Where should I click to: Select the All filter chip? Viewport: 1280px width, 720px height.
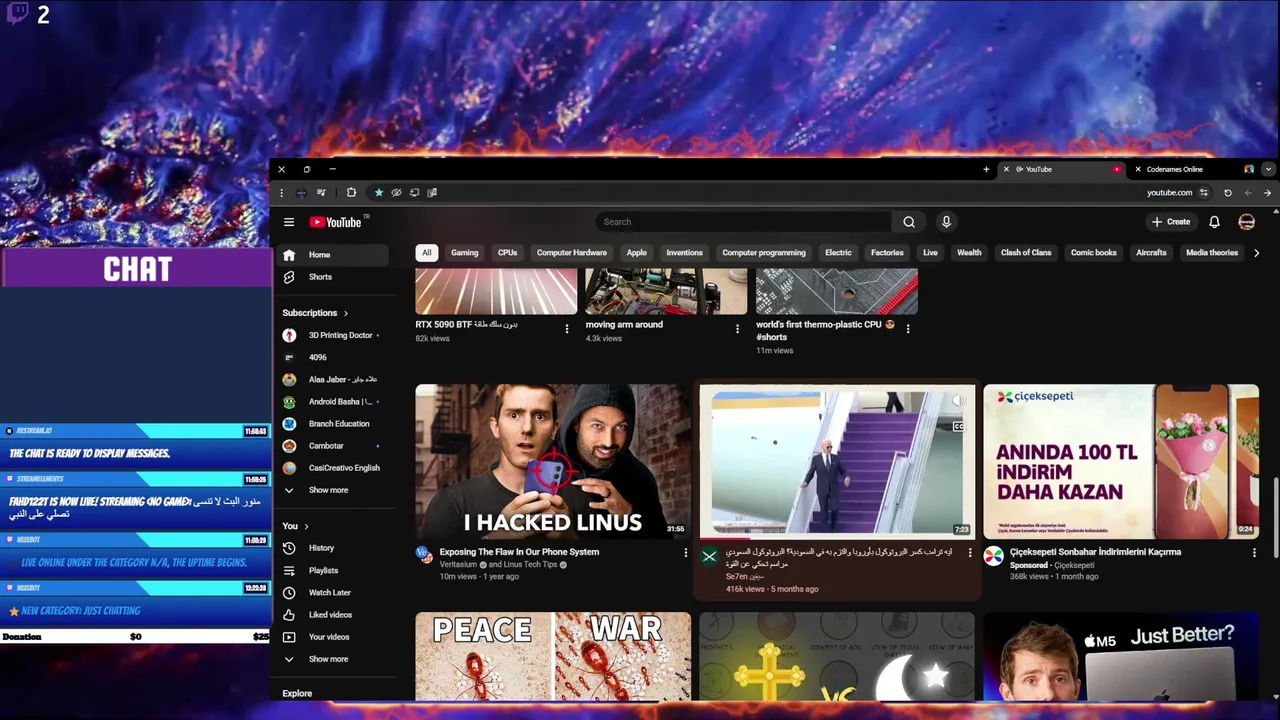click(x=427, y=253)
